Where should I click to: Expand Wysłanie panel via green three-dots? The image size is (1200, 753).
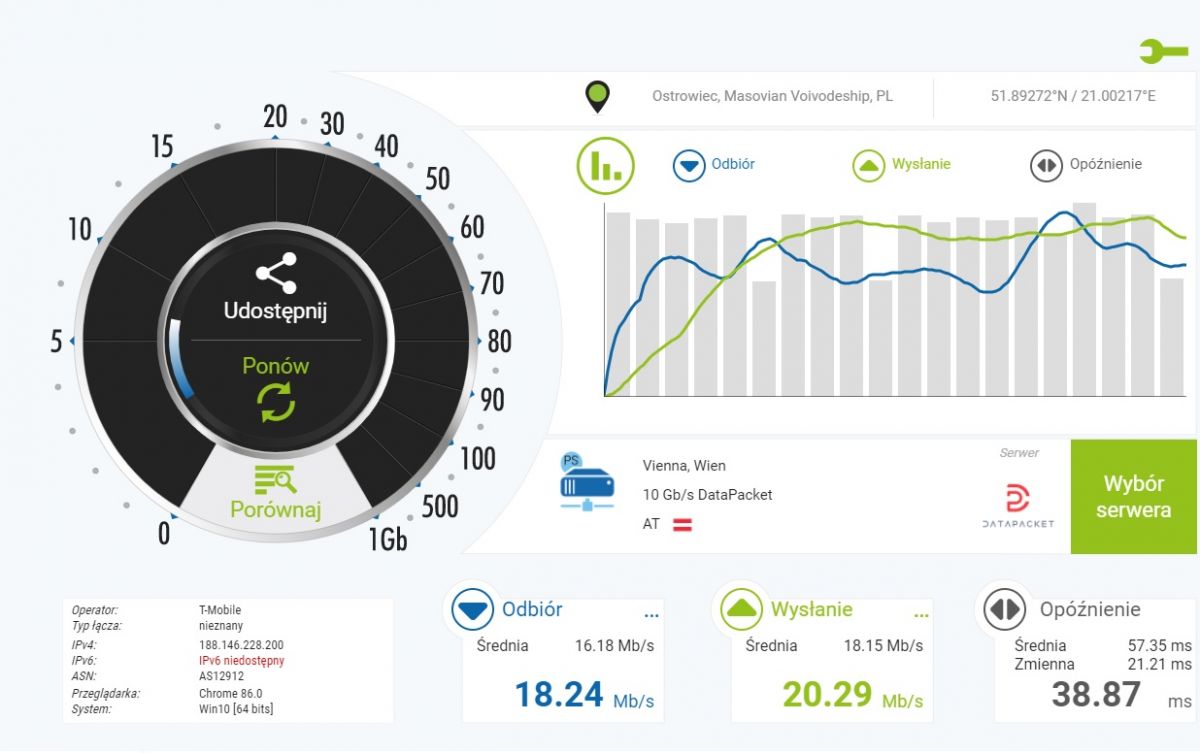tap(921, 614)
